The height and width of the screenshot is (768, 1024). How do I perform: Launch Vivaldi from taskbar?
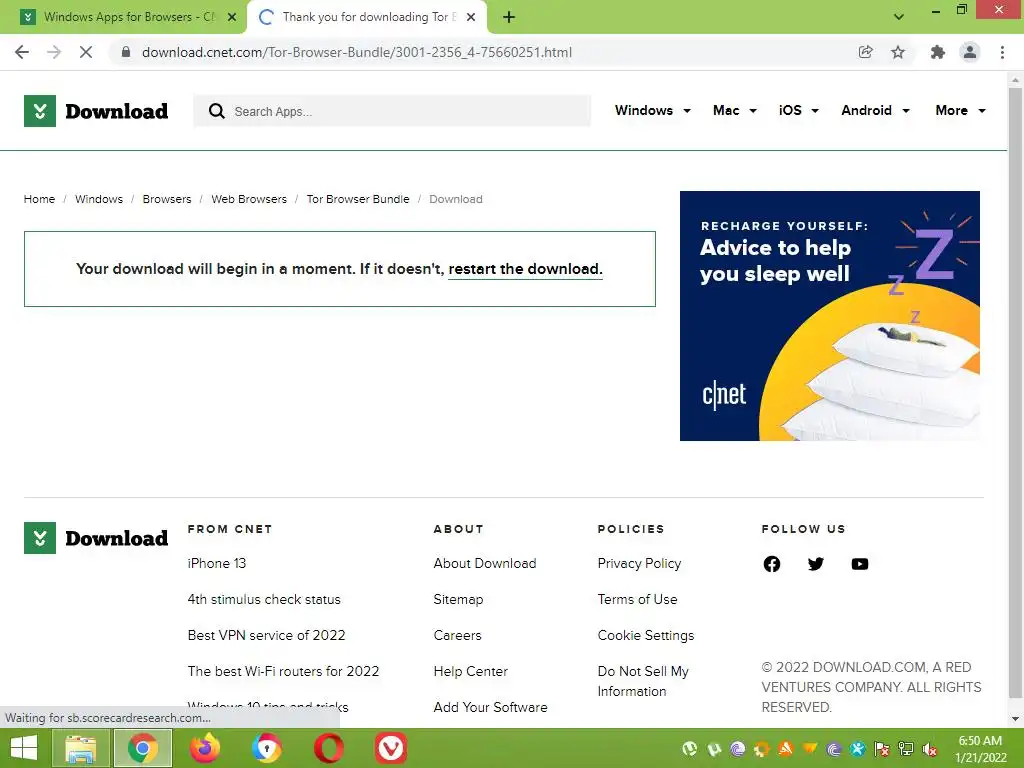[x=391, y=748]
